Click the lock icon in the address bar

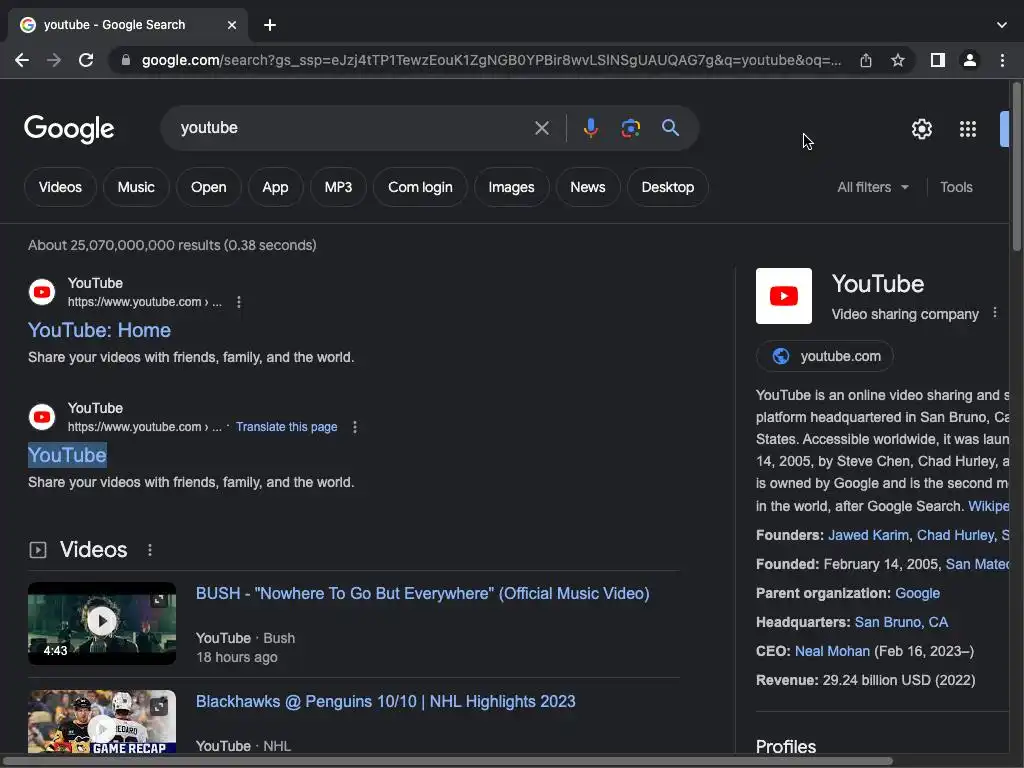pos(126,60)
